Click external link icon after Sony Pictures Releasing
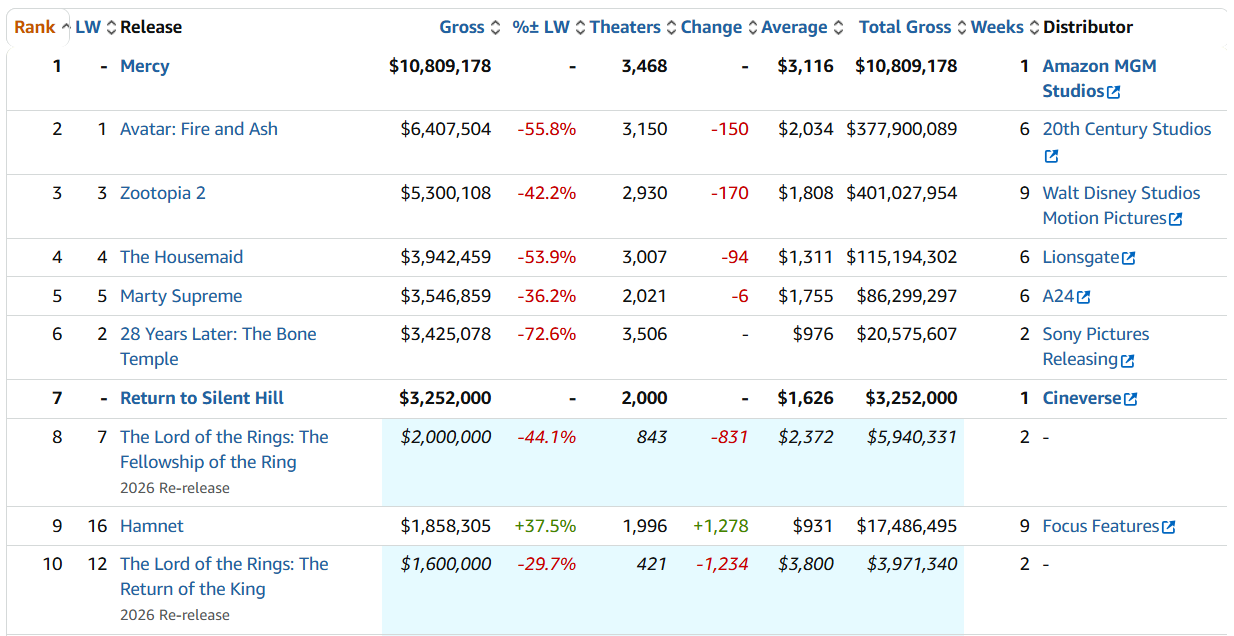 tap(1128, 360)
